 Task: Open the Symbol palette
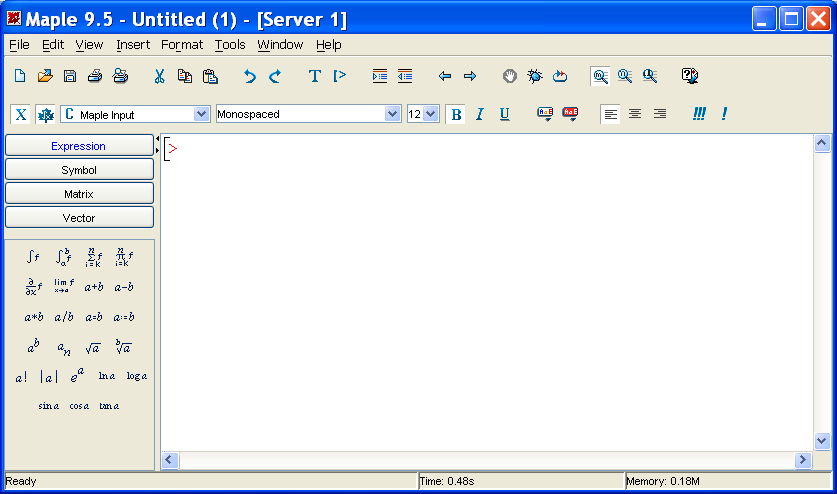tap(79, 170)
